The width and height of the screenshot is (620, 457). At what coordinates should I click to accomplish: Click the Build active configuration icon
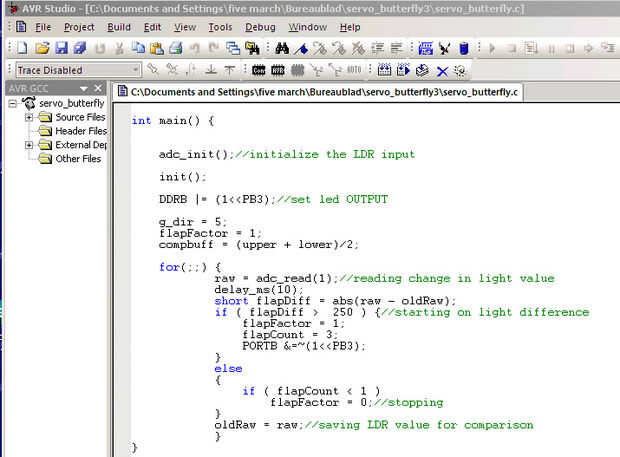(384, 70)
